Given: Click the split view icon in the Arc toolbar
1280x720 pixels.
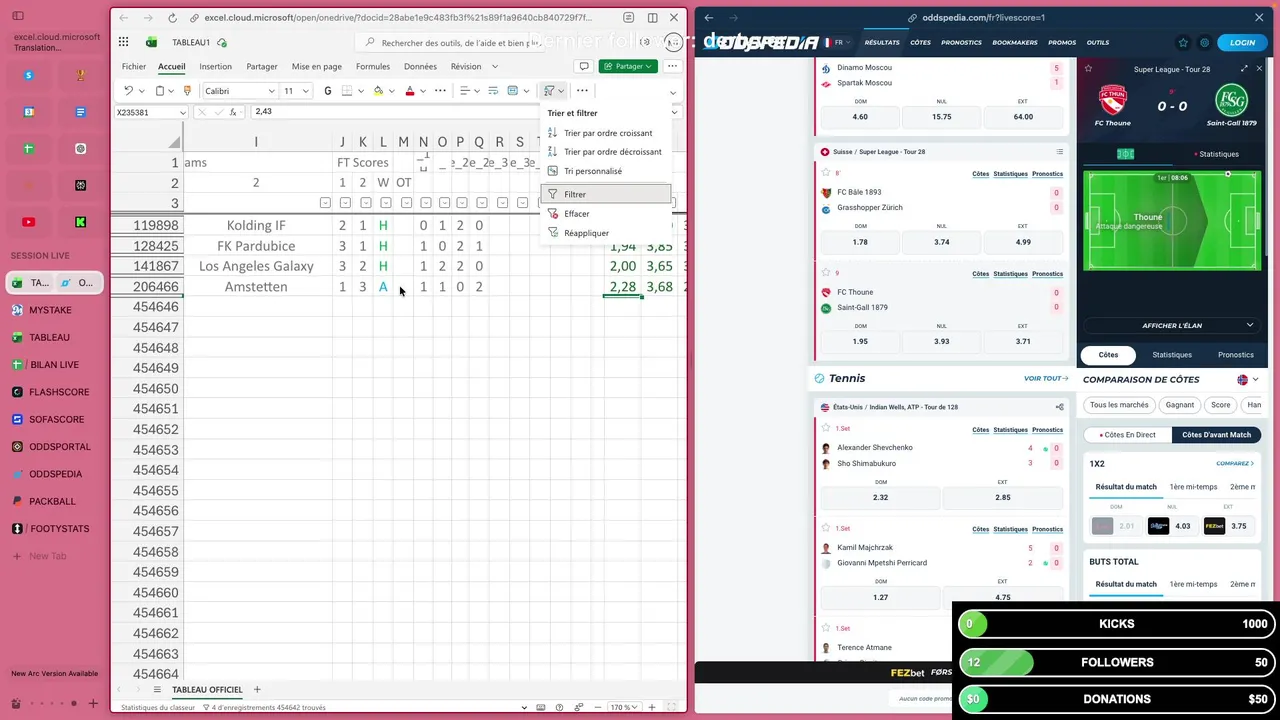Looking at the screenshot, I should click(653, 18).
